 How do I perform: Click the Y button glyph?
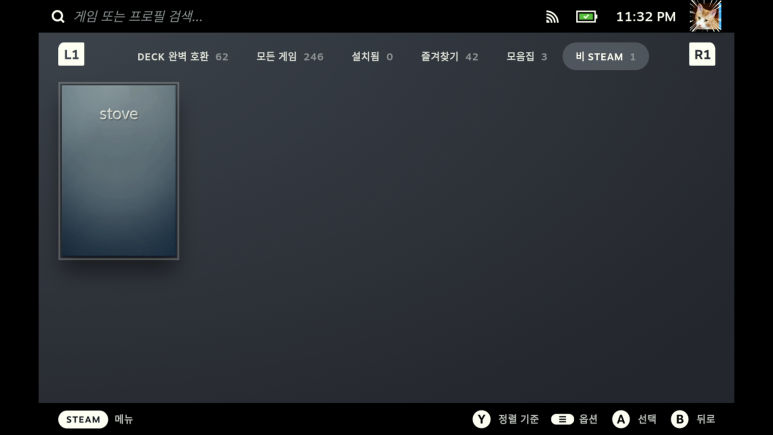[481, 419]
